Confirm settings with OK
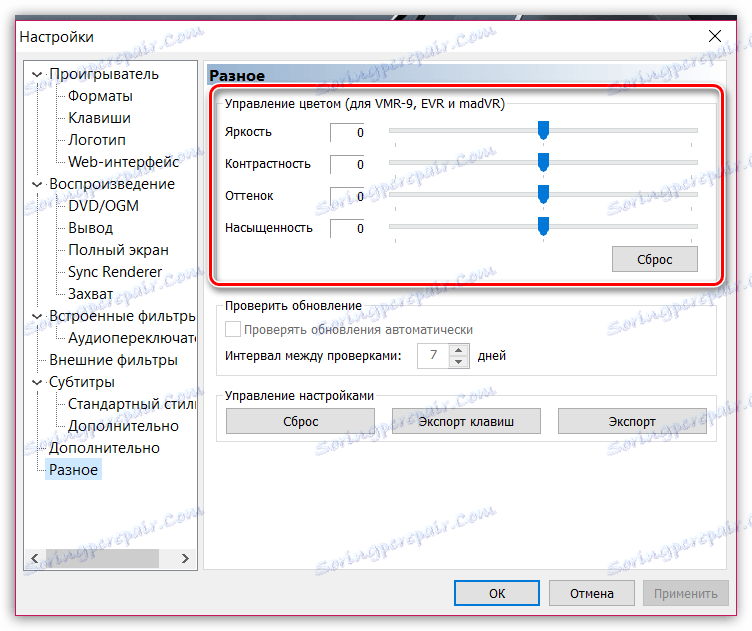Image resolution: width=752 pixels, height=631 pixels. click(497, 593)
